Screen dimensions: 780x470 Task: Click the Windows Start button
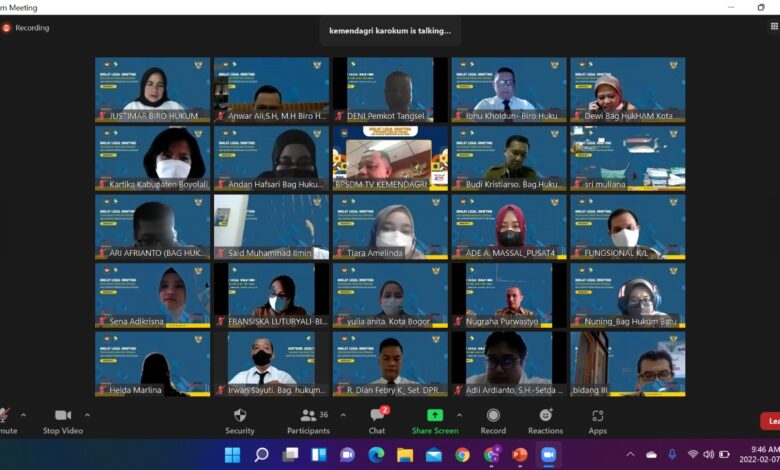[x=232, y=455]
